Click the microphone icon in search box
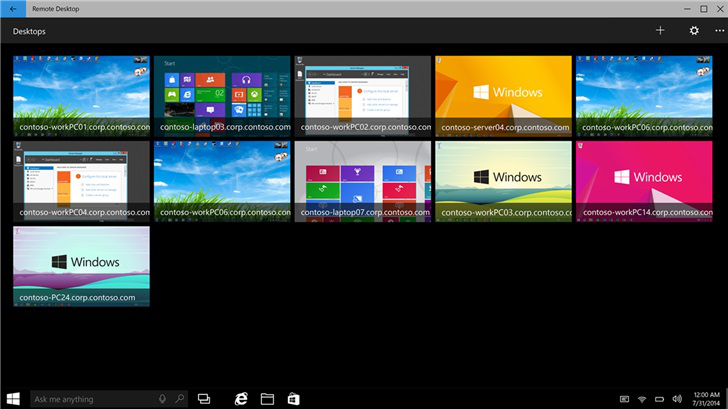 click(163, 399)
